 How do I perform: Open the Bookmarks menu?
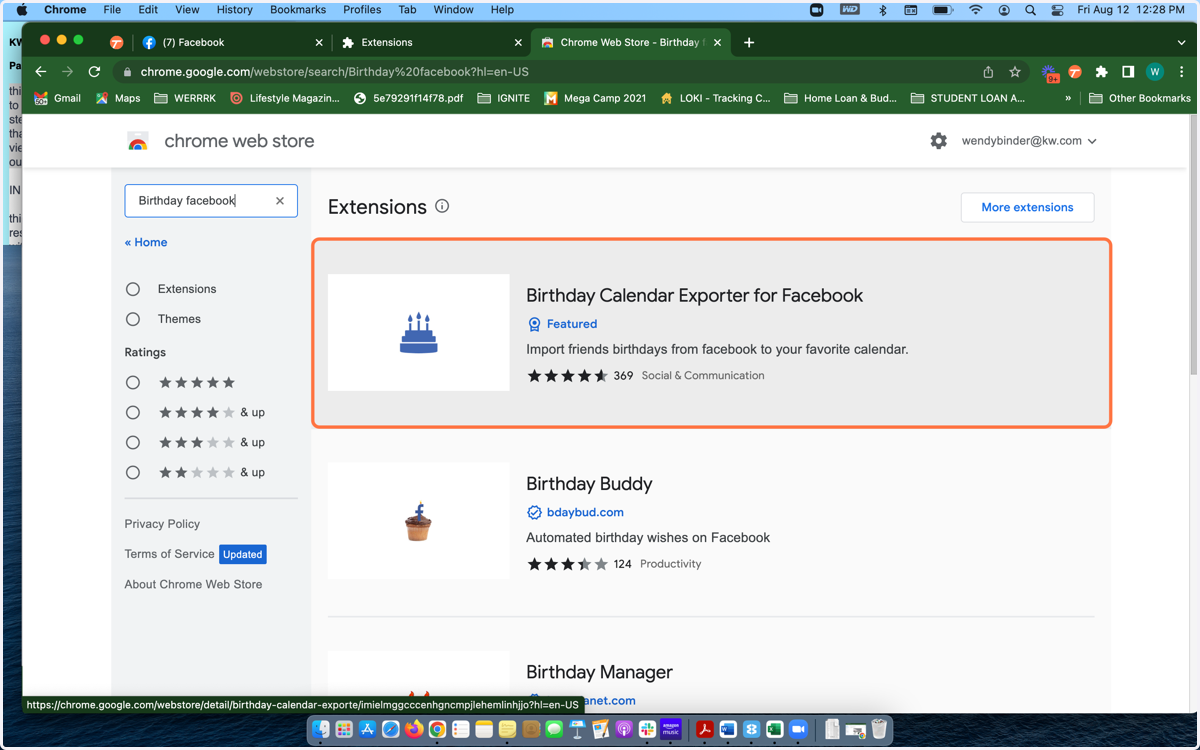pyautogui.click(x=298, y=10)
